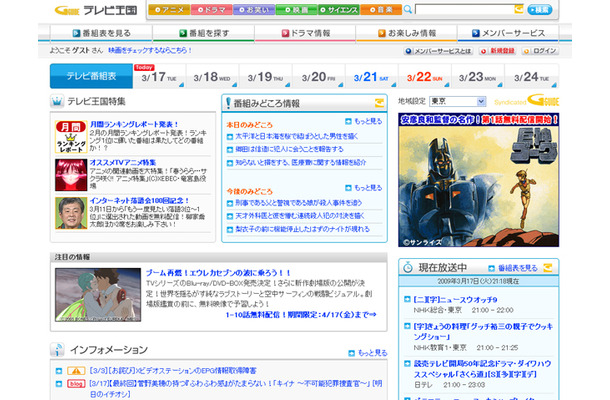Screen dimensions: 610x400
Task: Open オススメTVアニメ特集 link
Action: [x=123, y=162]
